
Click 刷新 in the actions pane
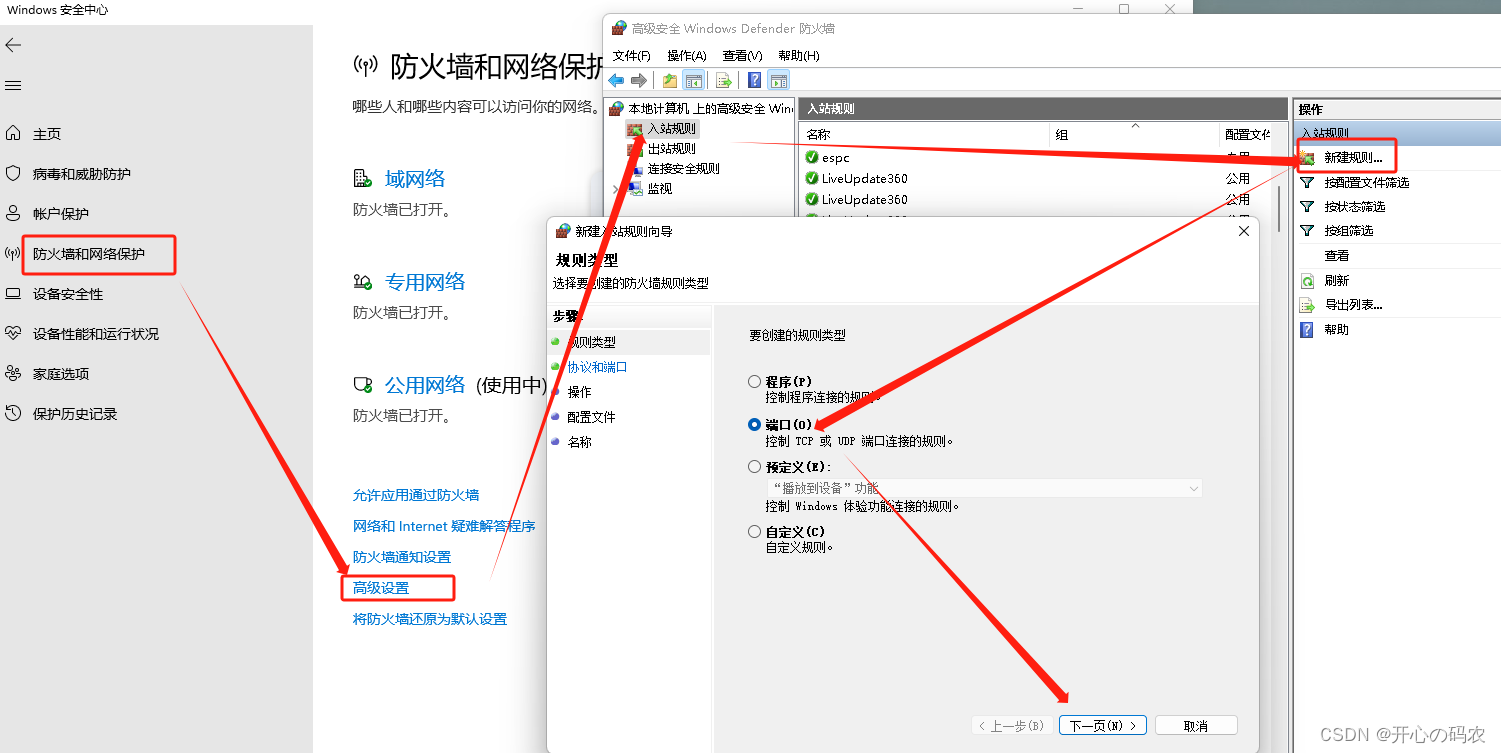1336,280
